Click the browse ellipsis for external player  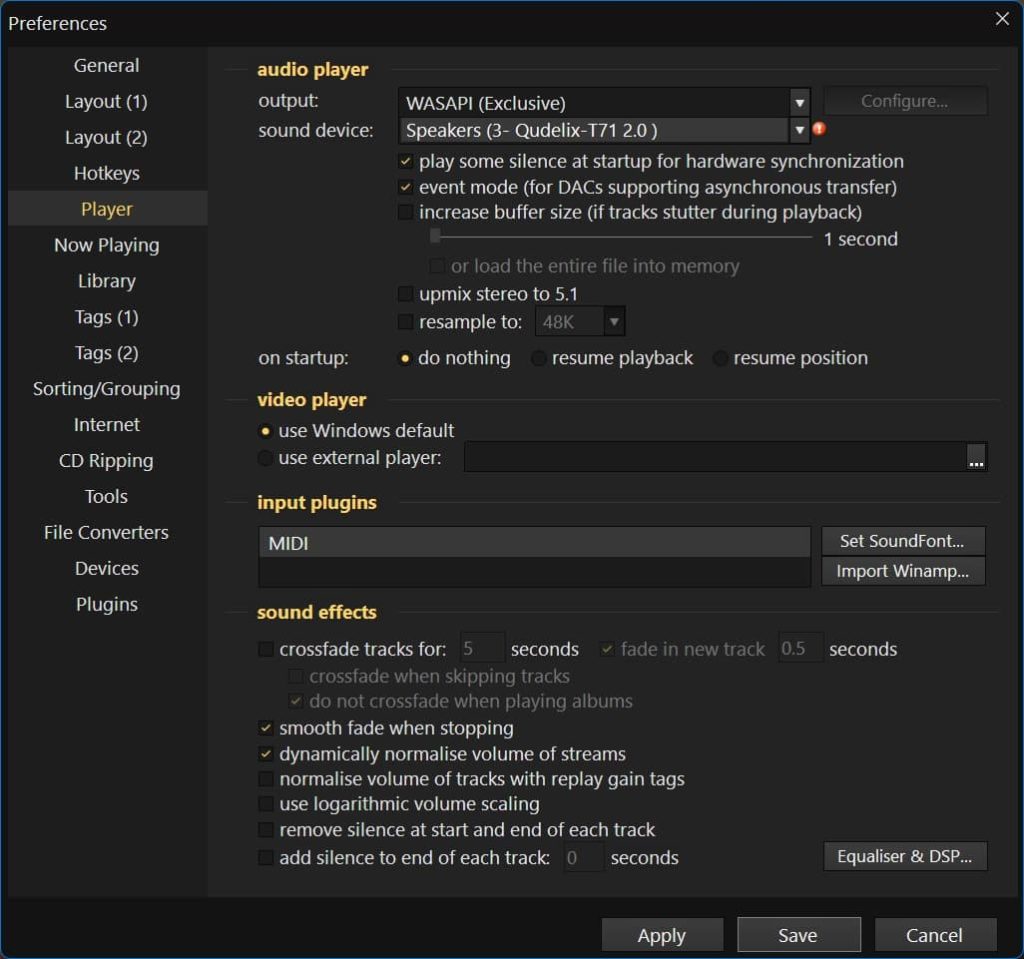(x=976, y=458)
